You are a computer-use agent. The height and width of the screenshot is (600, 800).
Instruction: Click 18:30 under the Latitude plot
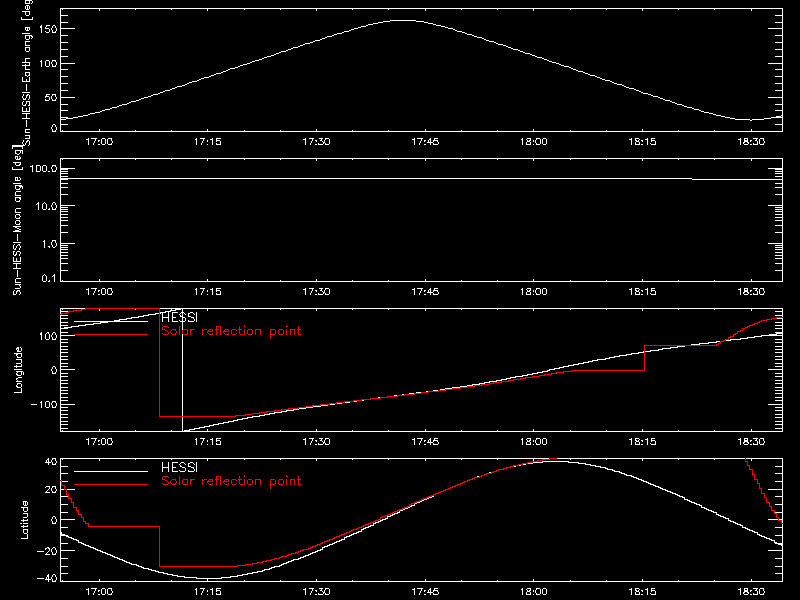click(751, 592)
